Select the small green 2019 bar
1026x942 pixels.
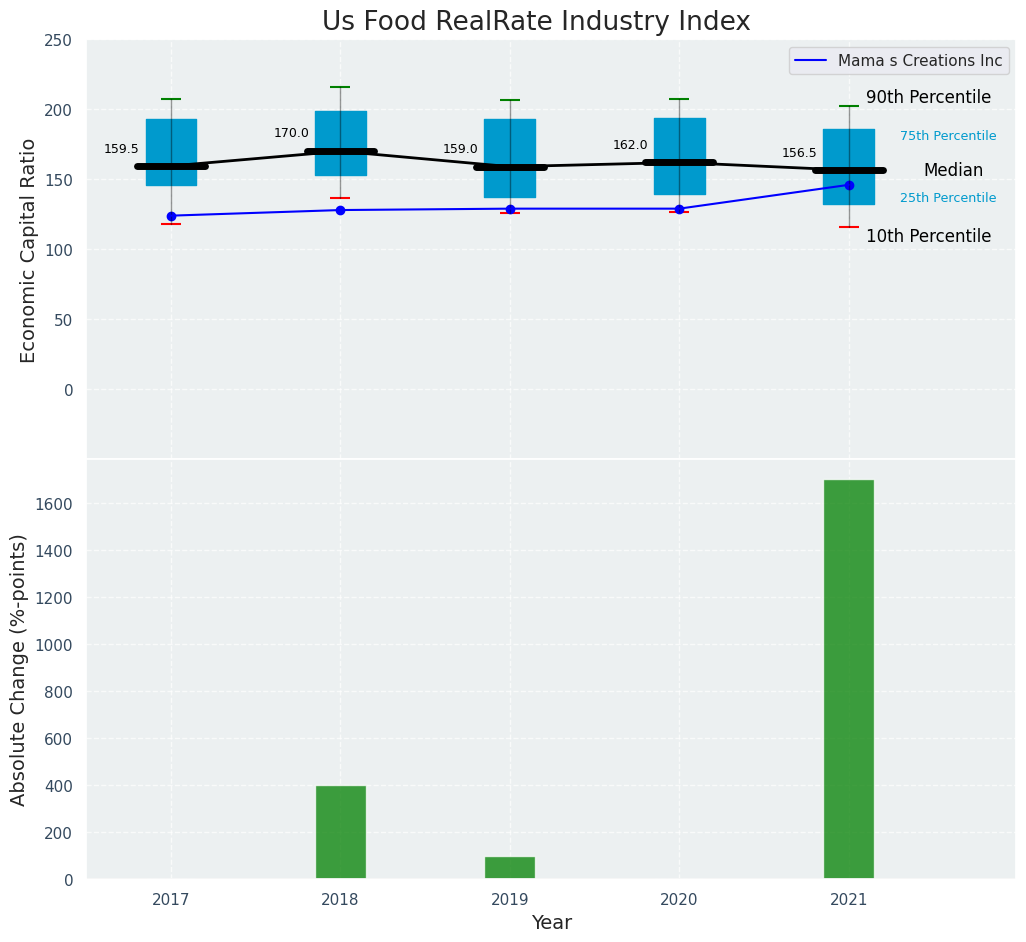tap(510, 868)
